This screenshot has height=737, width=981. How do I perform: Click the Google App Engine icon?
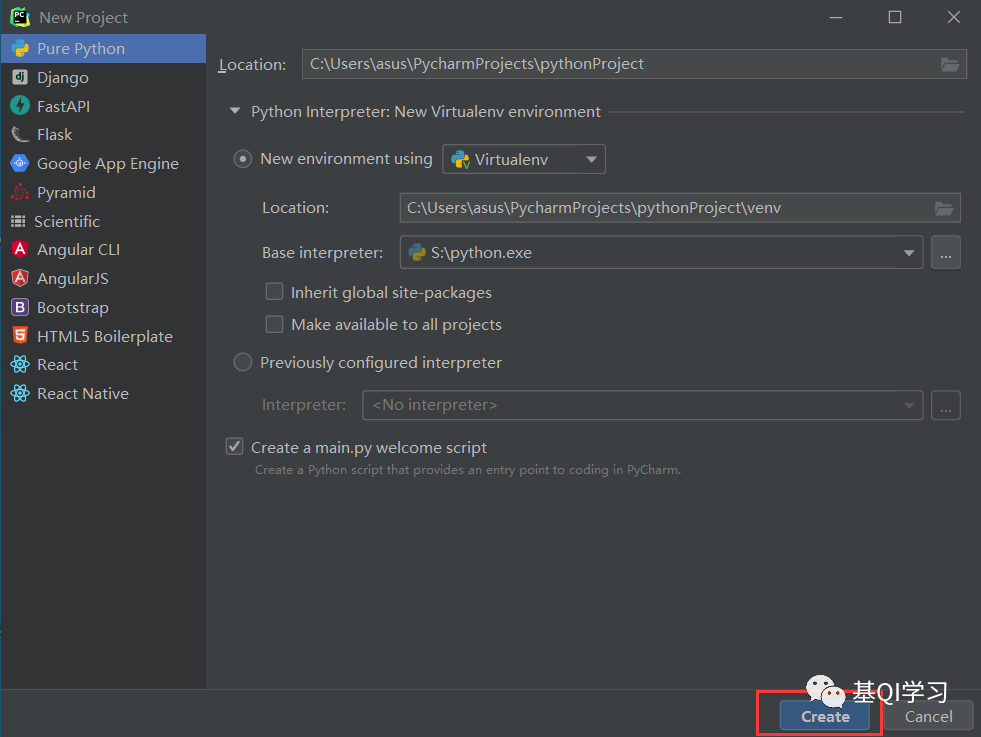pos(20,163)
